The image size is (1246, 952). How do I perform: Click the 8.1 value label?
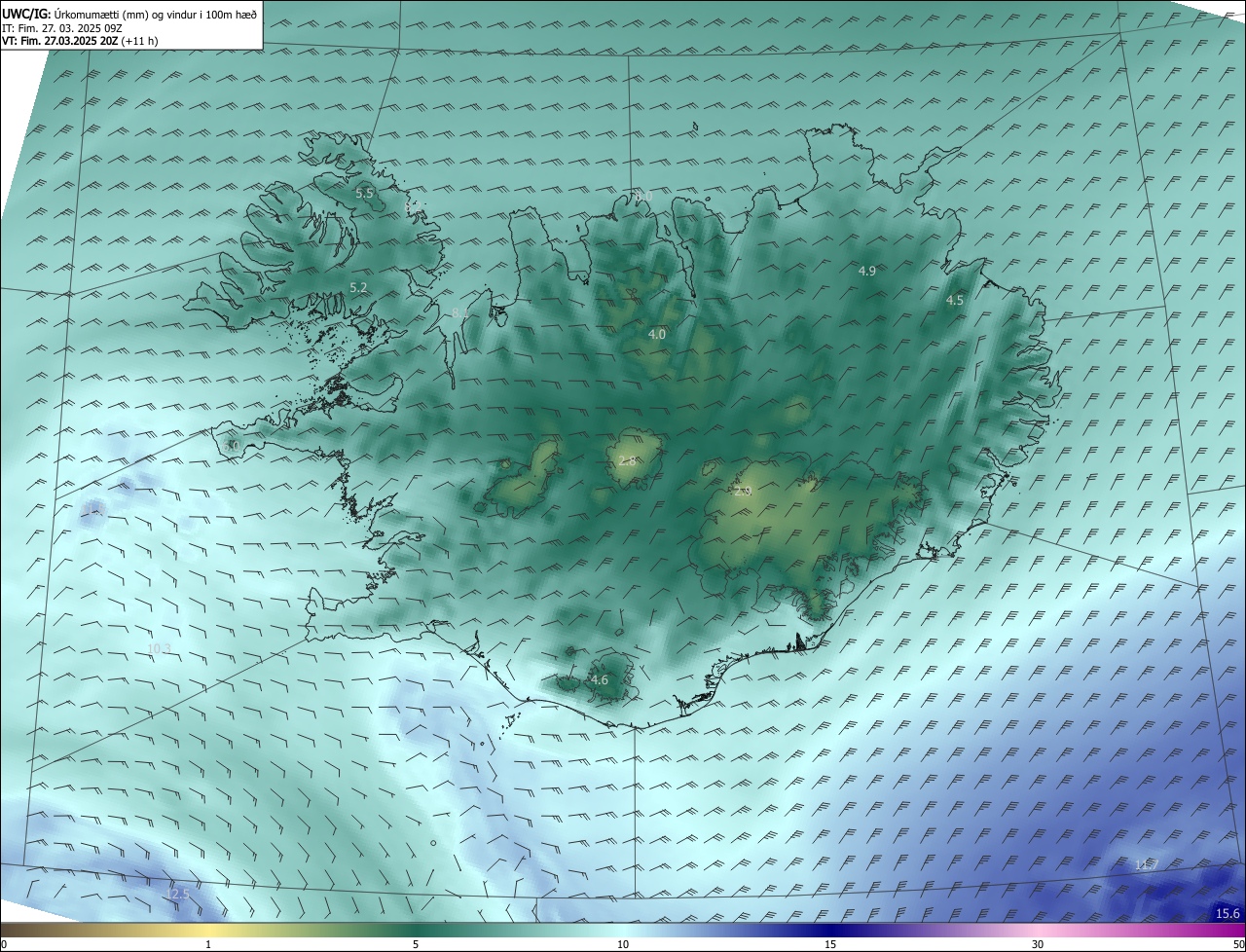460,312
